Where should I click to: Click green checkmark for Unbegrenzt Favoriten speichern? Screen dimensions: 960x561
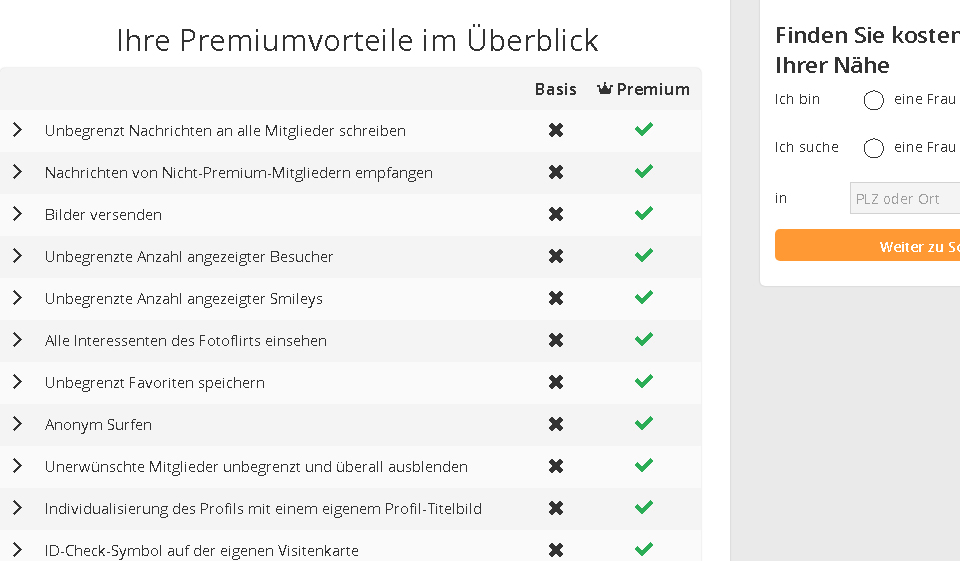(644, 381)
